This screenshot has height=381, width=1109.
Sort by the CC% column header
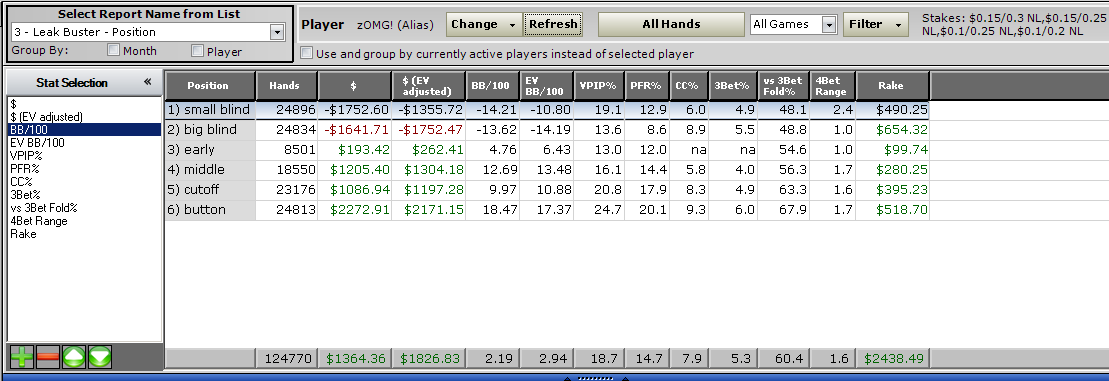[x=689, y=86]
